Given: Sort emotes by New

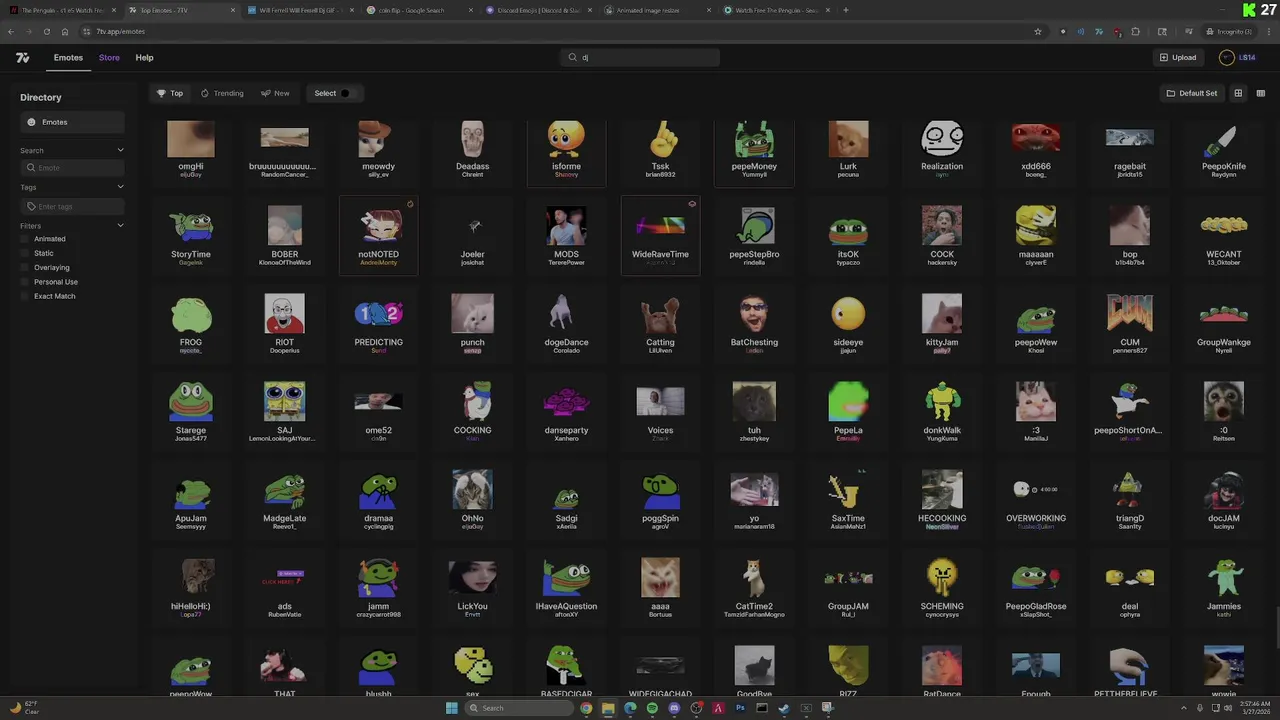Looking at the screenshot, I should [275, 93].
